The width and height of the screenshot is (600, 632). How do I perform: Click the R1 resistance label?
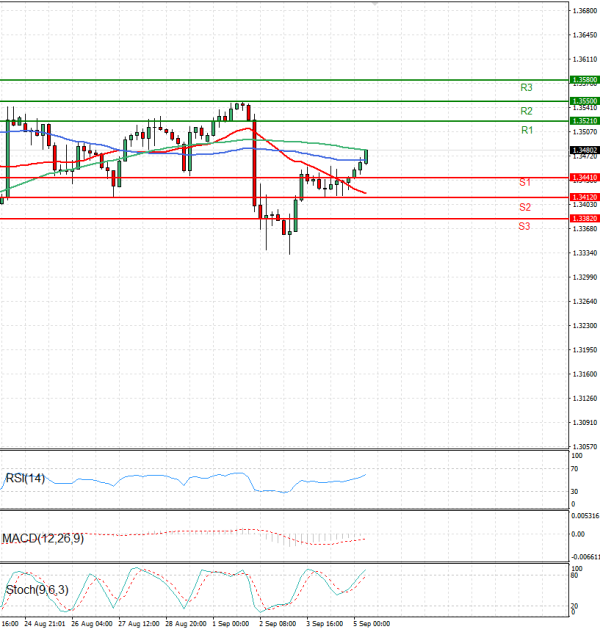click(x=526, y=131)
